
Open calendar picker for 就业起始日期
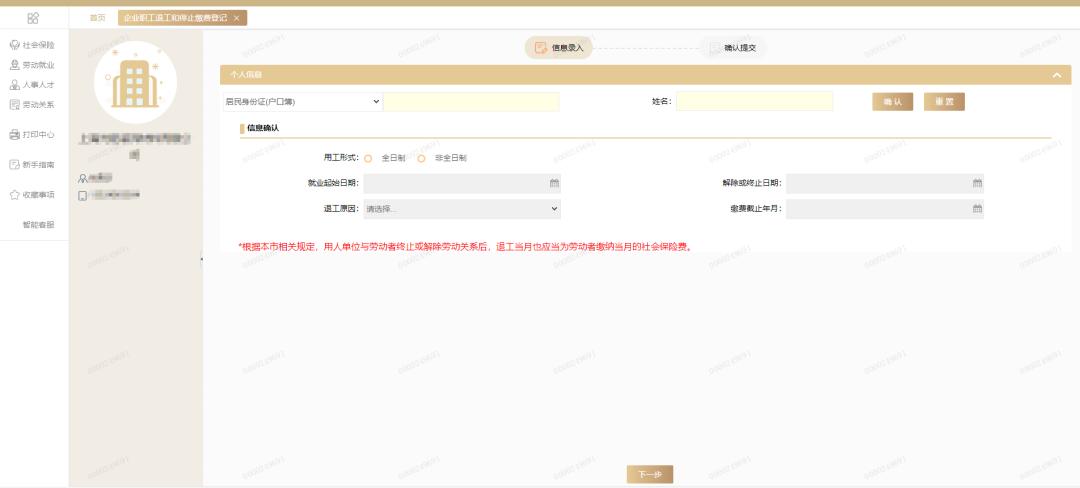(x=554, y=183)
